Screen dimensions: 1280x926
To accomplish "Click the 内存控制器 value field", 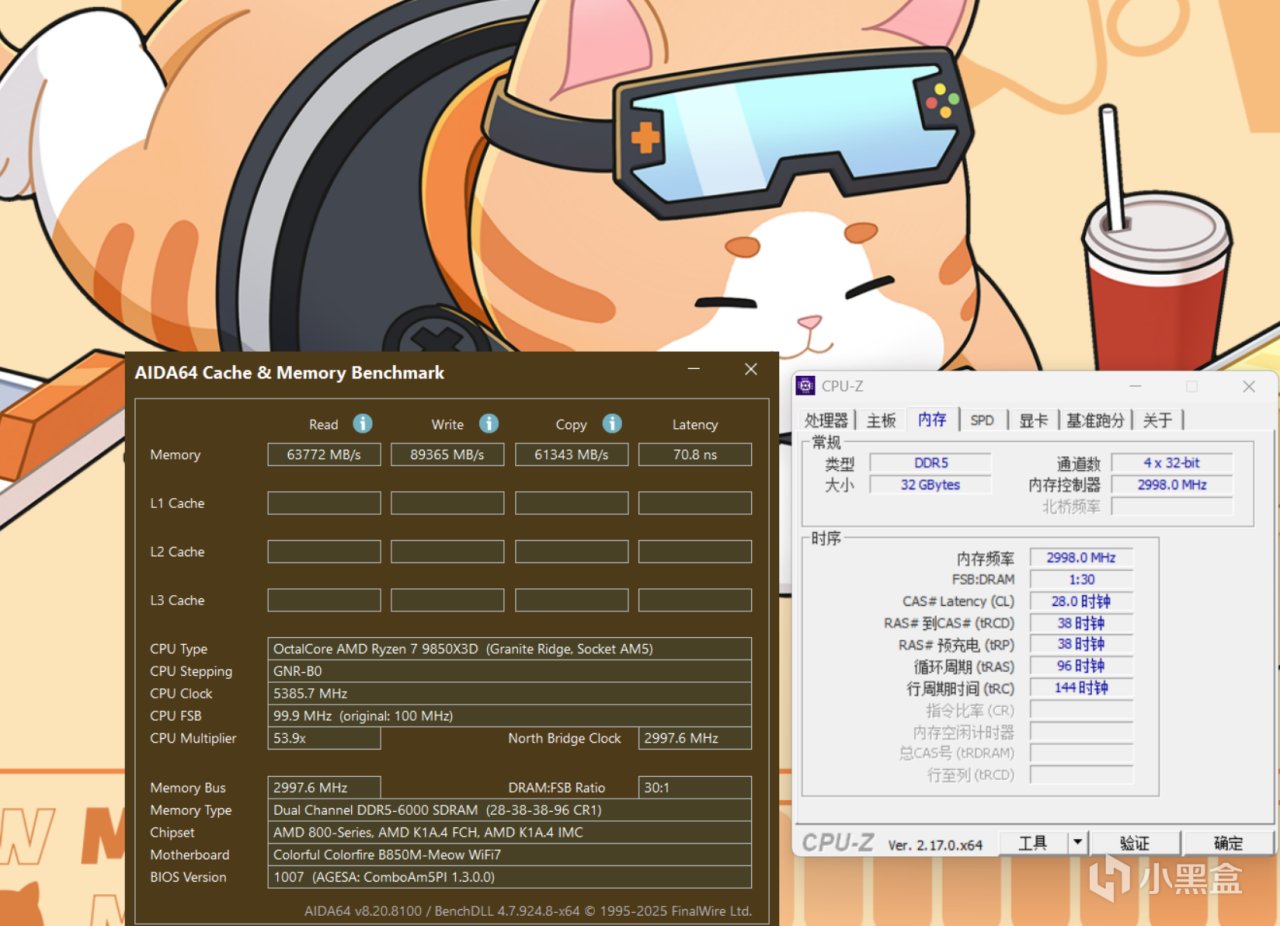I will click(1172, 485).
